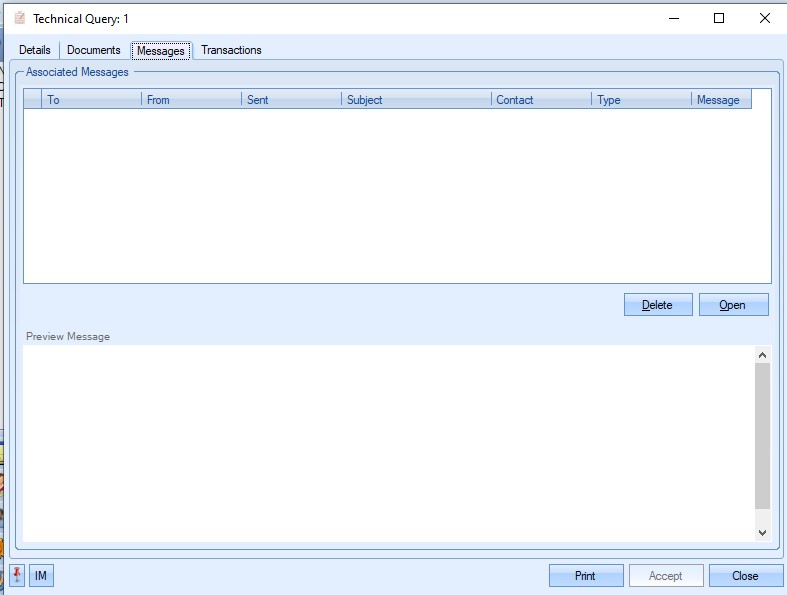Sort by the Type column header
The width and height of the screenshot is (787, 595).
pos(641,99)
